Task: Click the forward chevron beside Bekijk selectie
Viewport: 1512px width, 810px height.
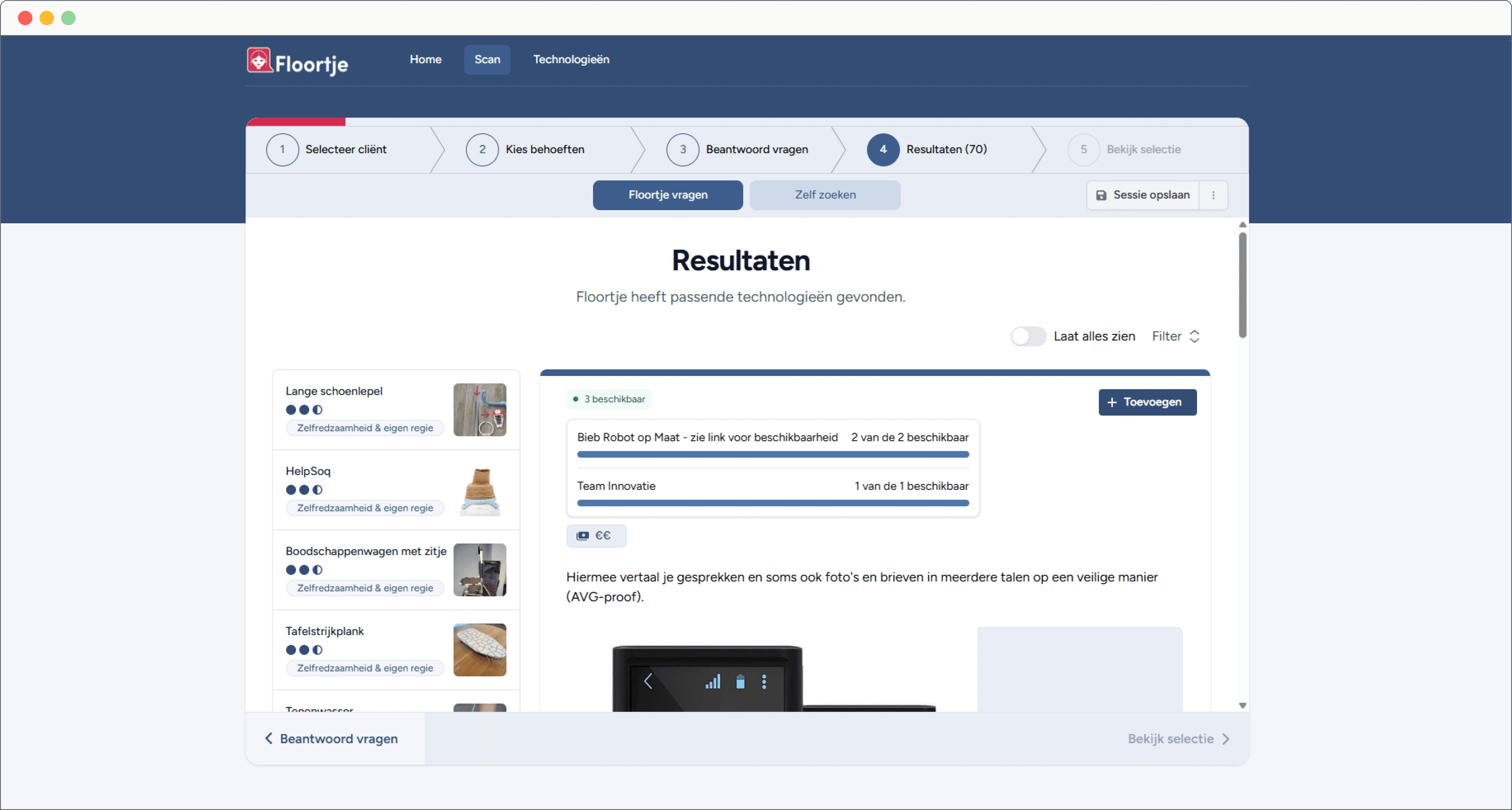Action: [x=1226, y=739]
